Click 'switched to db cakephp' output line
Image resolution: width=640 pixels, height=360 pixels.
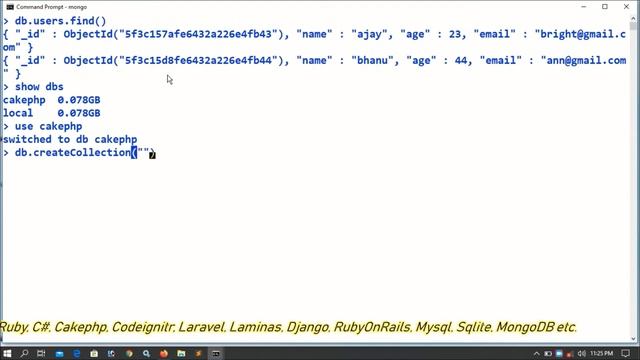(70, 139)
